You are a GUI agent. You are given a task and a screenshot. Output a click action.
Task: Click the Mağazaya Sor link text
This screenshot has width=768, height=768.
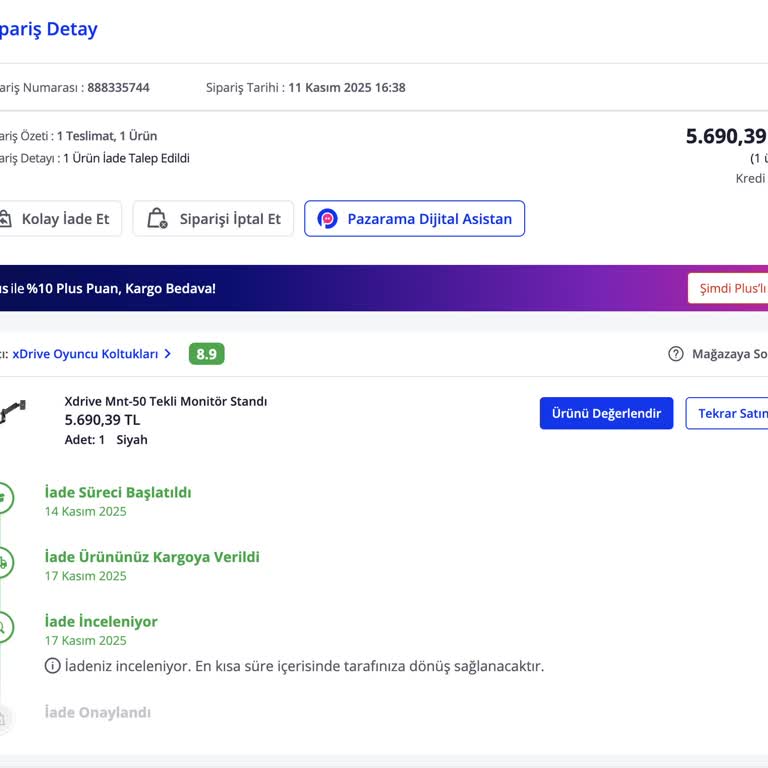729,354
